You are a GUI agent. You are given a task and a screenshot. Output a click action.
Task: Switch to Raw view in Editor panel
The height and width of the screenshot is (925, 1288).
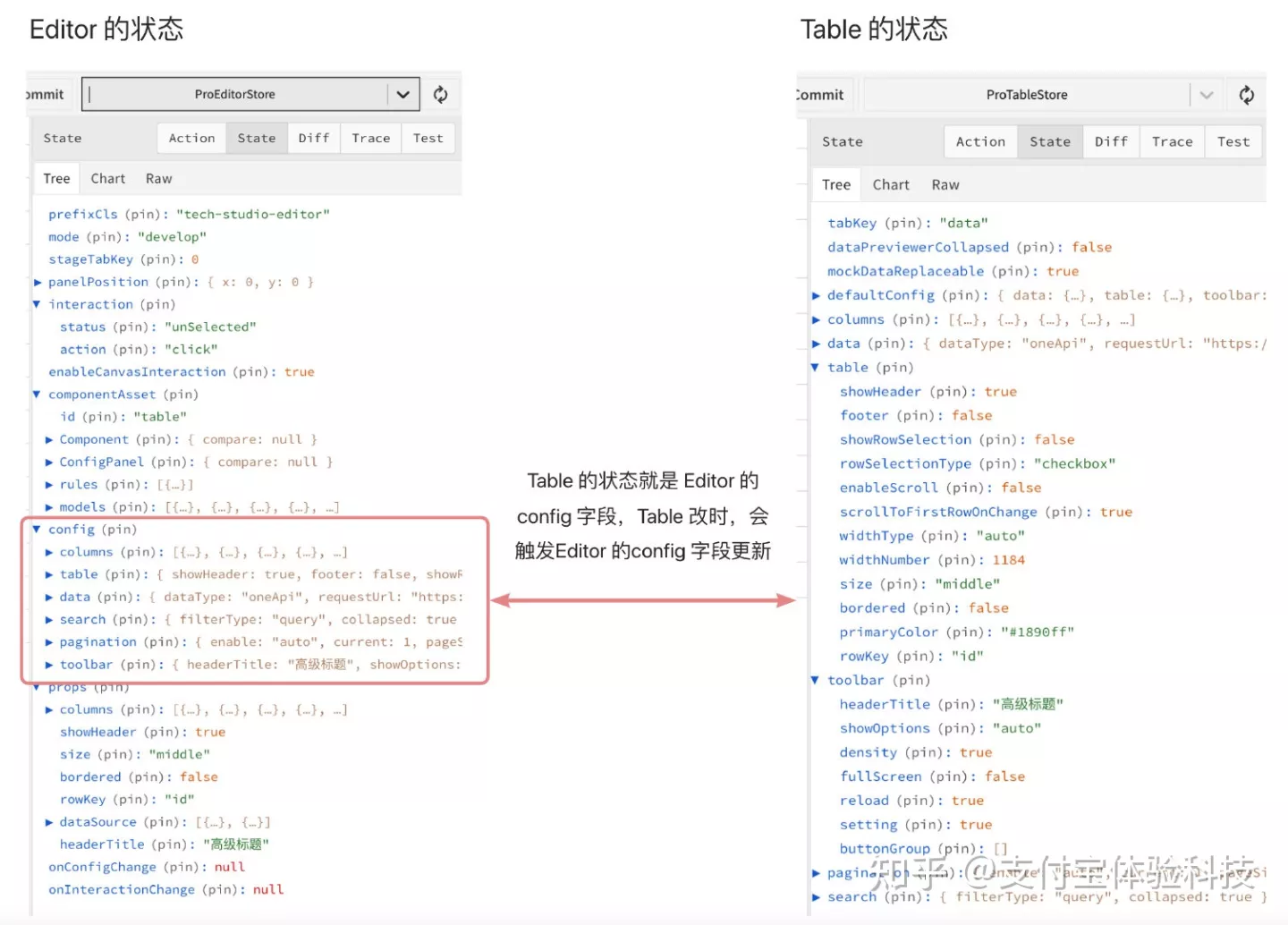click(159, 179)
